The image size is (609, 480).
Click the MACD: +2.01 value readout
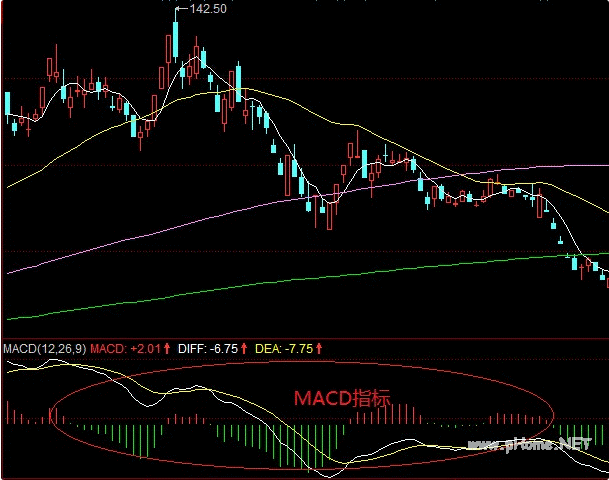pos(125,348)
